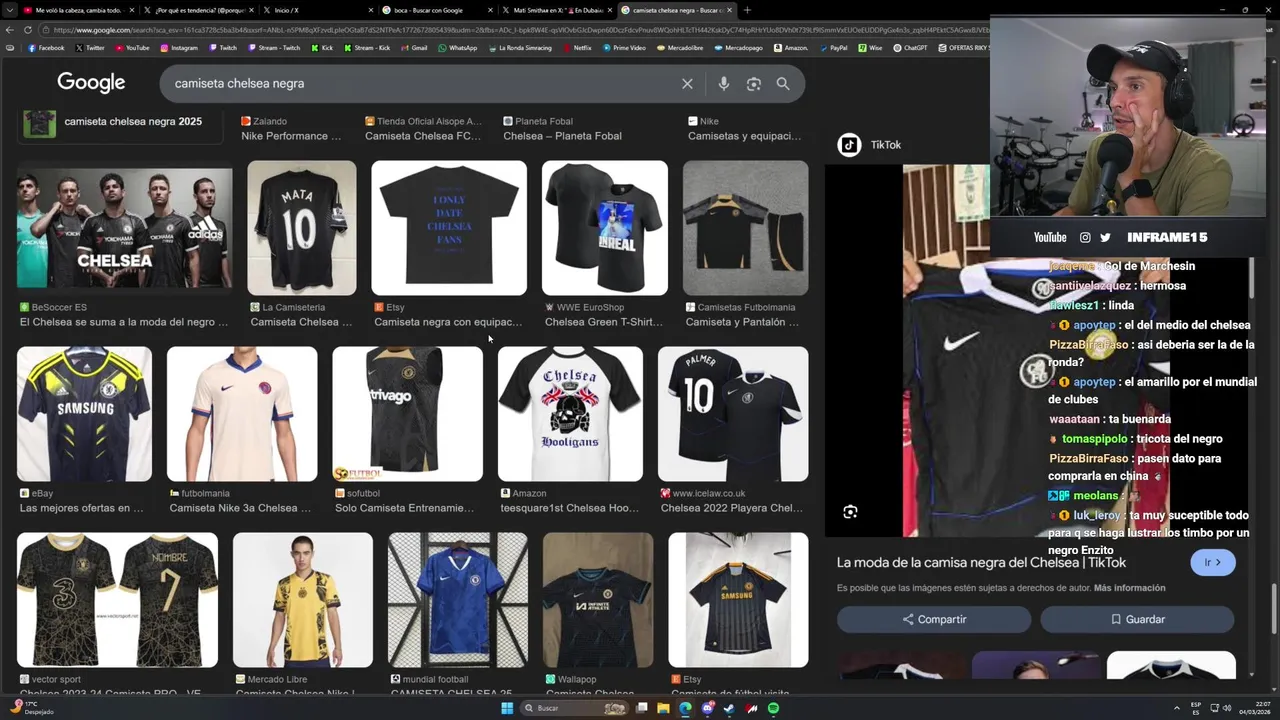The height and width of the screenshot is (720, 1280).
Task: Open Palmer 10 black jersey thumbnail
Action: (733, 414)
